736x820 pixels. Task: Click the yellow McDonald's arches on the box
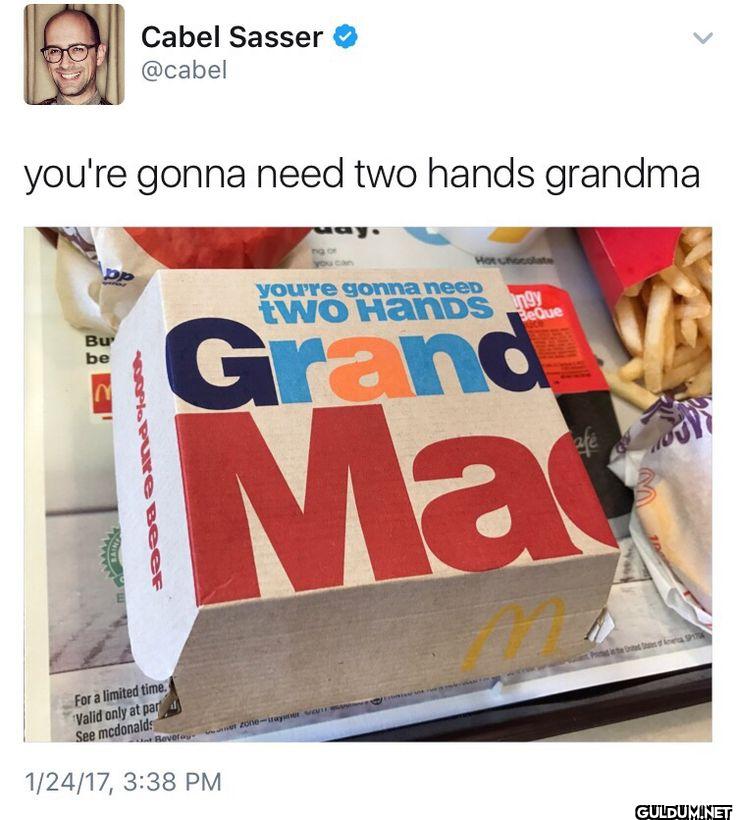[514, 632]
